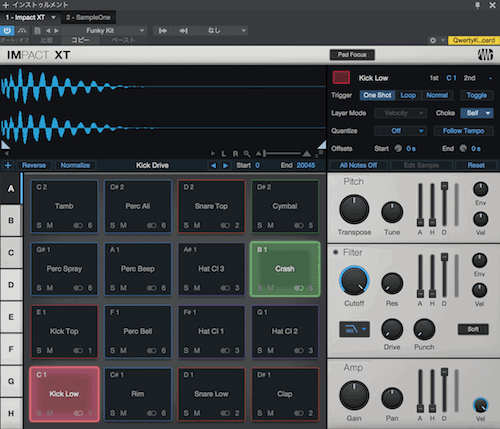This screenshot has height=429, width=500.
Task: Click the Pitch Transpose knob
Action: click(354, 209)
